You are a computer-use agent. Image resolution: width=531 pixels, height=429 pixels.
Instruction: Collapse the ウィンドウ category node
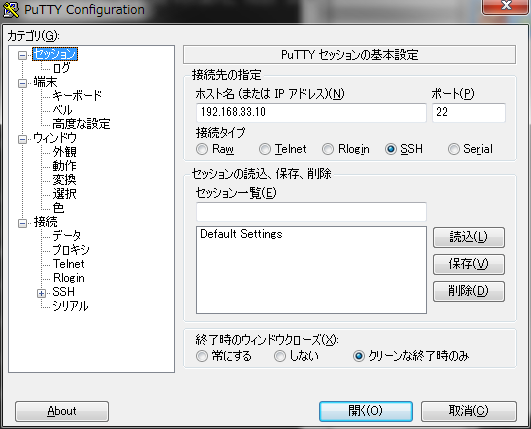[22, 139]
